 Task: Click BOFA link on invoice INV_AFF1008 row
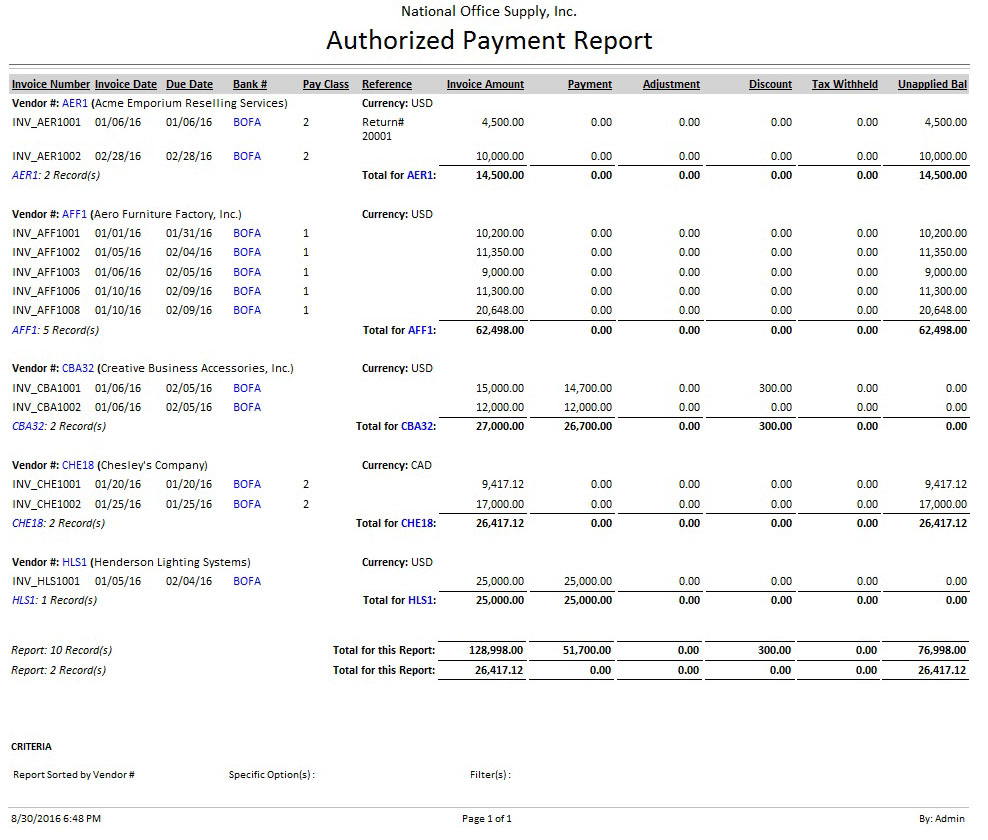click(247, 310)
